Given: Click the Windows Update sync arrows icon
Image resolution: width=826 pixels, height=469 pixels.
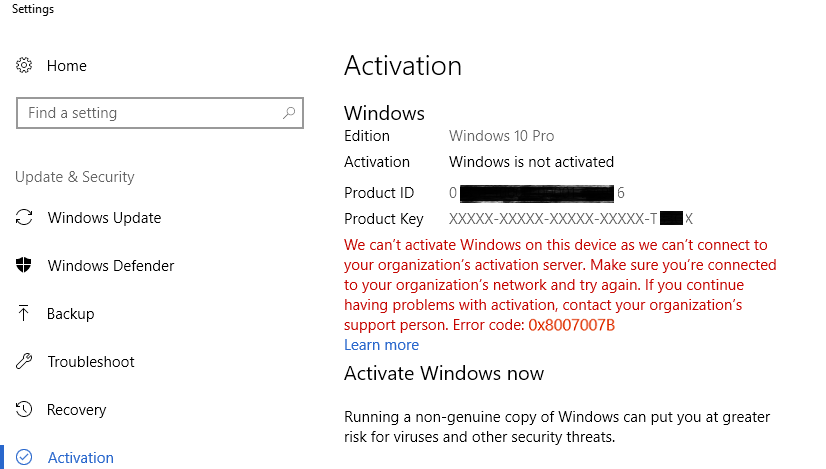Looking at the screenshot, I should click(24, 218).
